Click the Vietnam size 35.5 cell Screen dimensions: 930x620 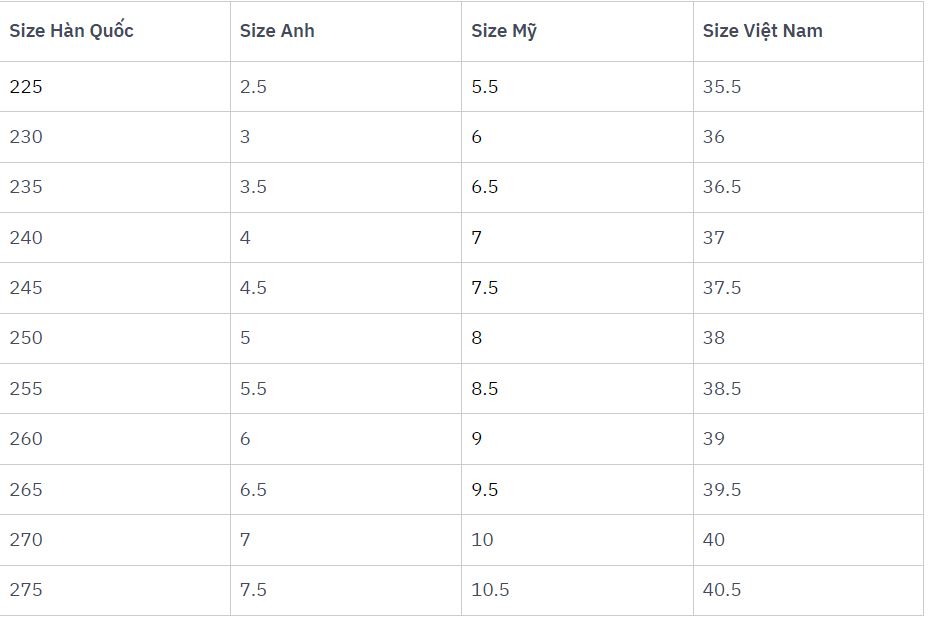722,87
